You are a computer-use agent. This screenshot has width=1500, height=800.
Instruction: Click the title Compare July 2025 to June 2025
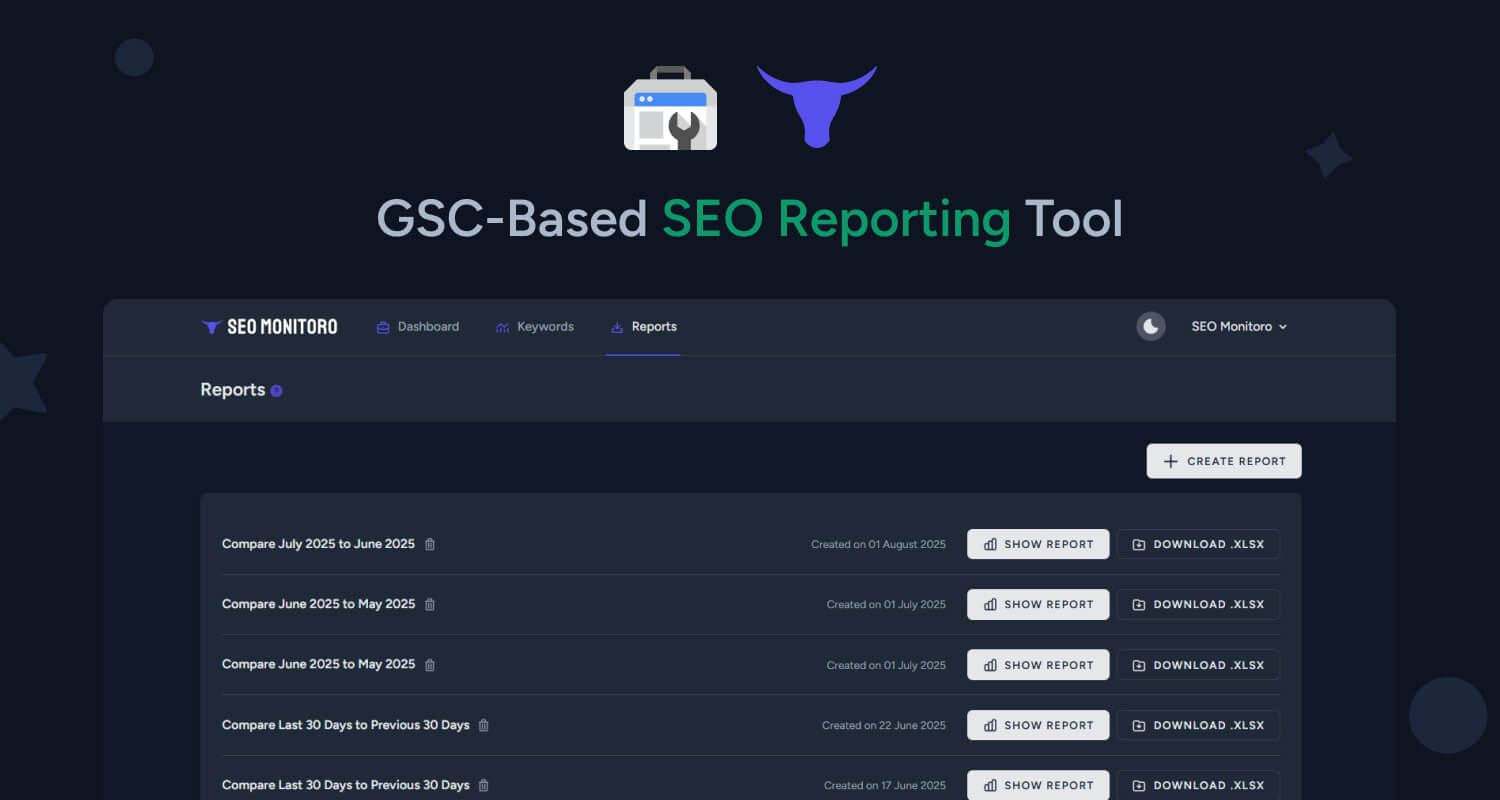(x=318, y=544)
